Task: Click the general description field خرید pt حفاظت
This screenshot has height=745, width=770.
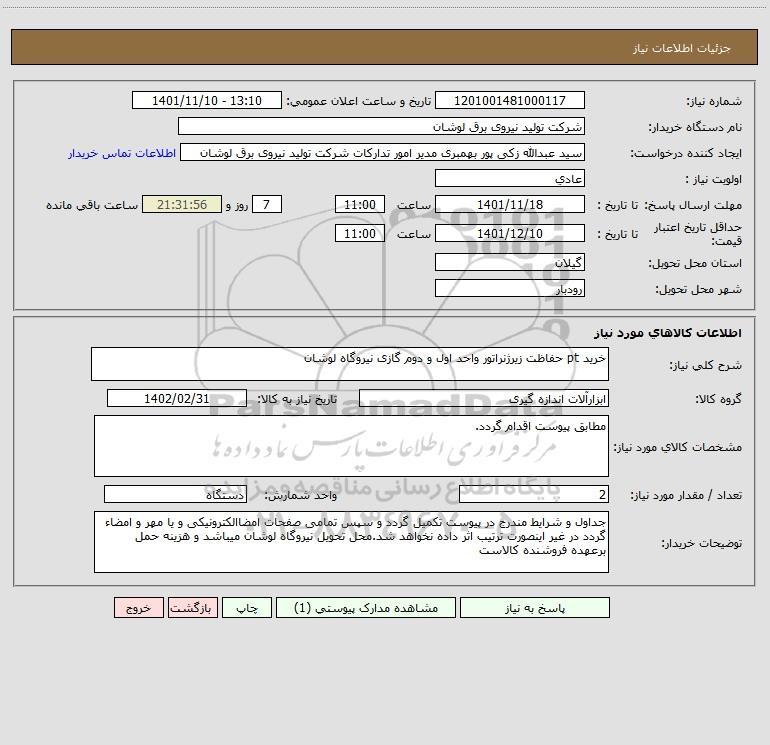Action: (x=350, y=364)
